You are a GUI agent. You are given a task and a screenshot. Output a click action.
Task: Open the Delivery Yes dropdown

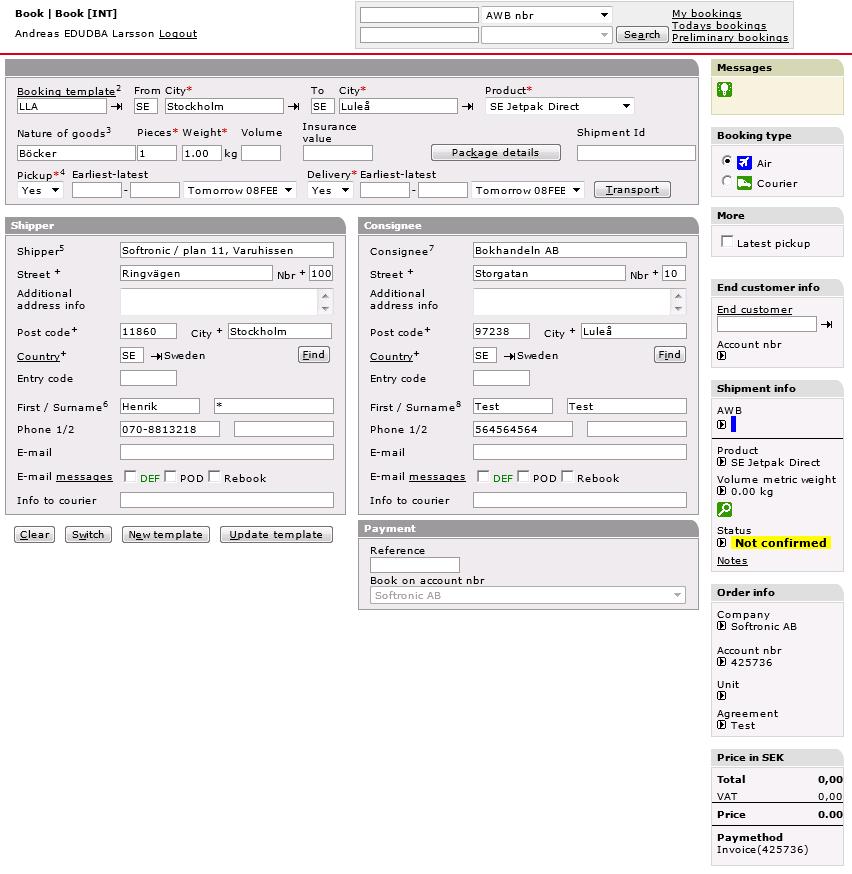(330, 190)
